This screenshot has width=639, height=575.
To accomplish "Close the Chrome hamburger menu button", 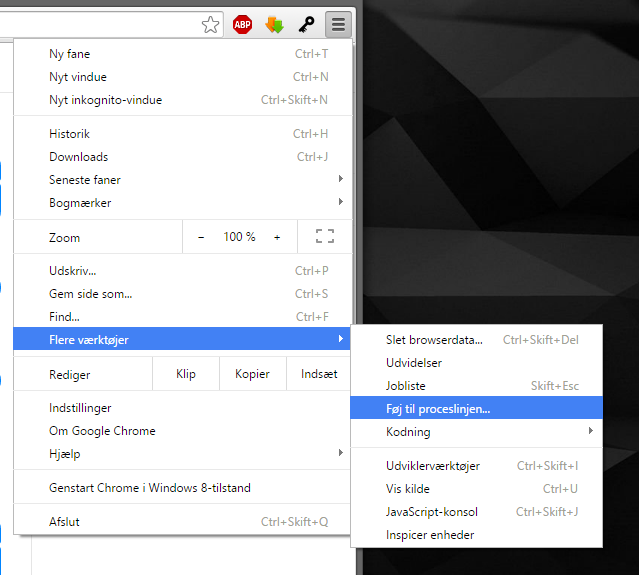I will click(x=339, y=25).
